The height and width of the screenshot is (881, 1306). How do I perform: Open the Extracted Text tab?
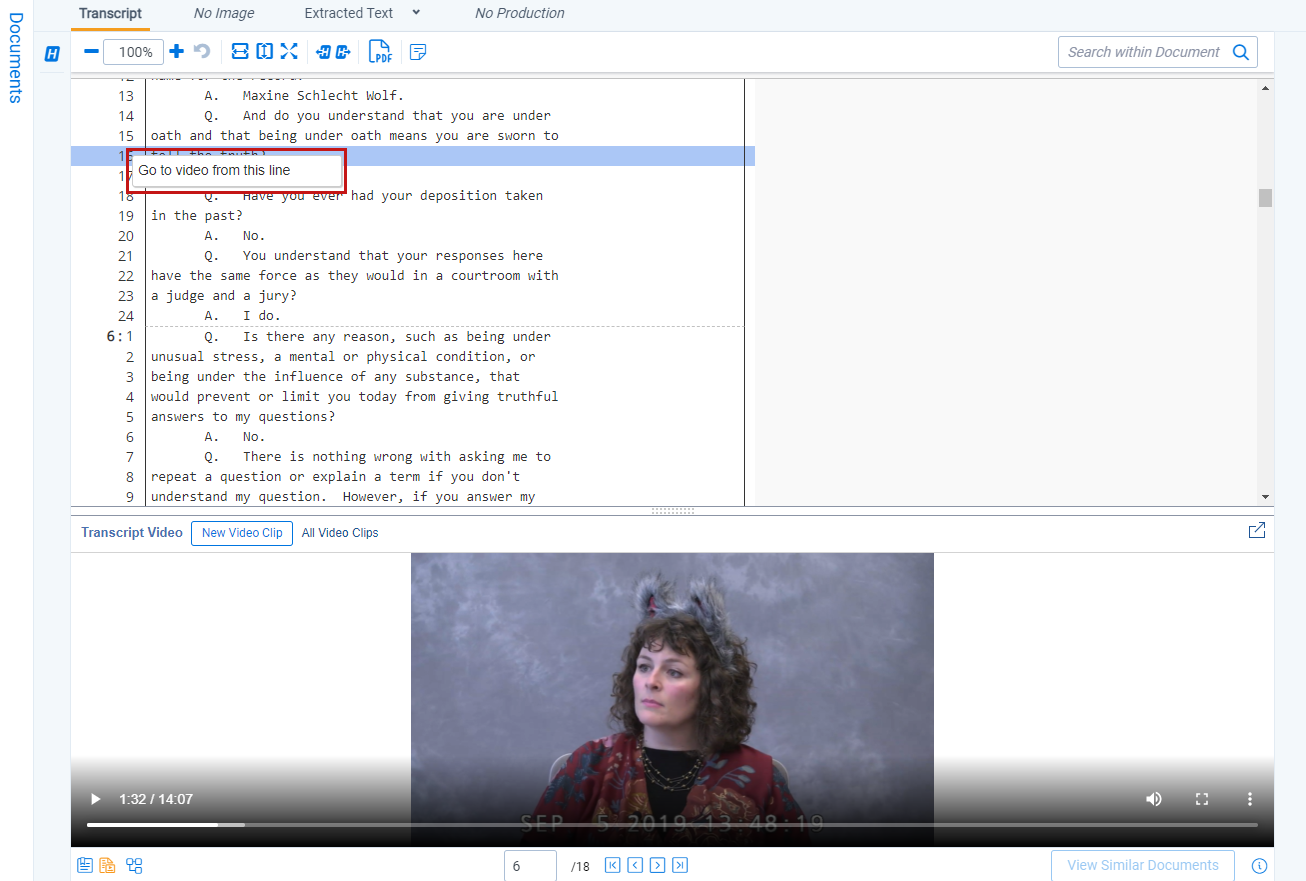click(349, 13)
